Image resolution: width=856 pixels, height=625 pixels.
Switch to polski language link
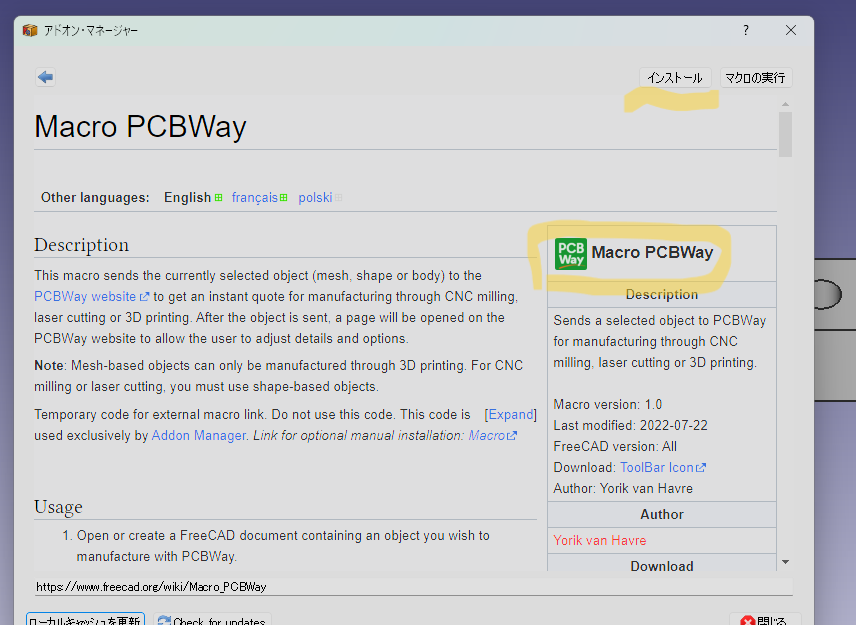pos(315,198)
